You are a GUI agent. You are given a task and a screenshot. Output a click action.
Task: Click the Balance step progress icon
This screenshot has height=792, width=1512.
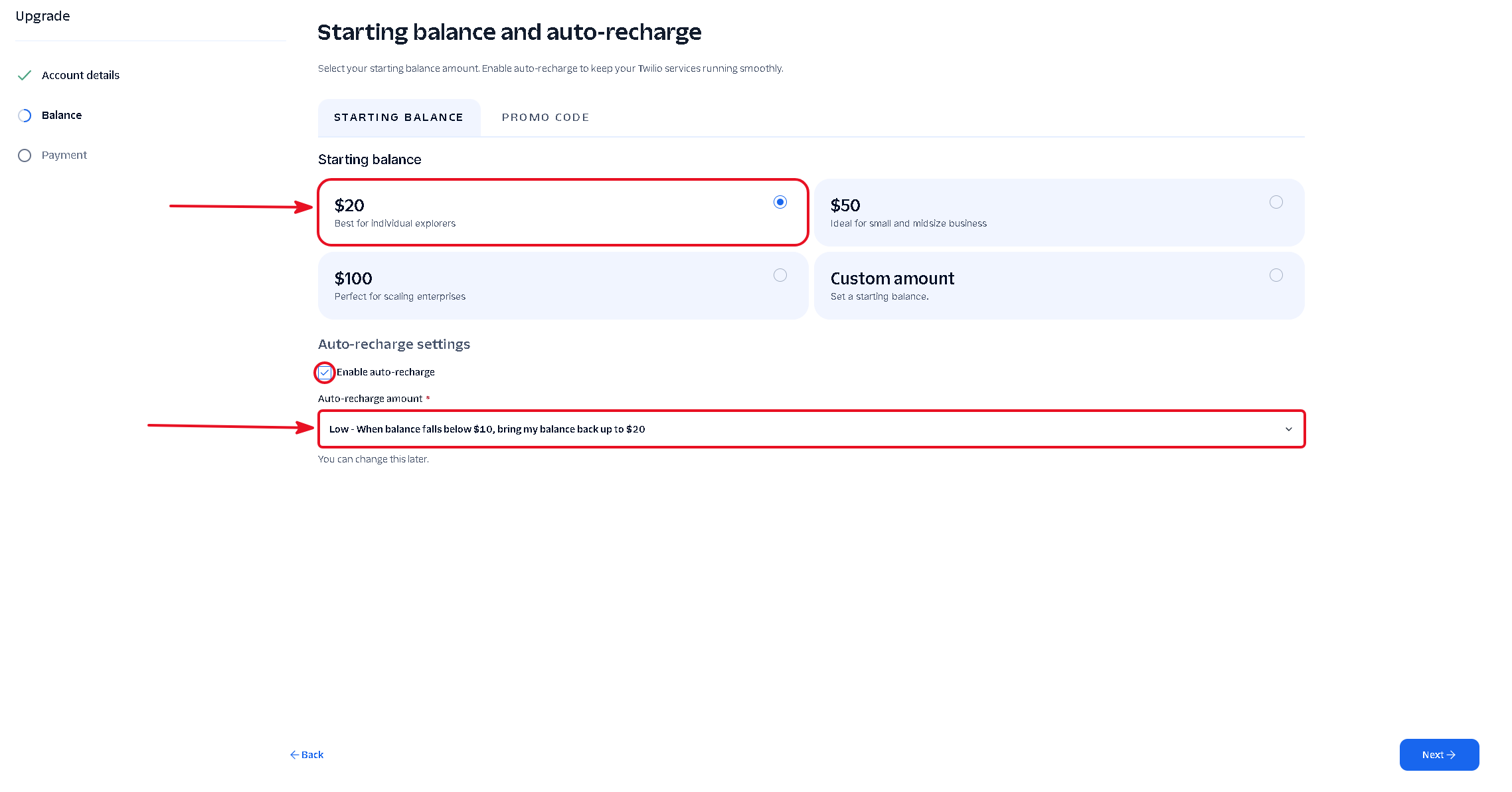[25, 116]
